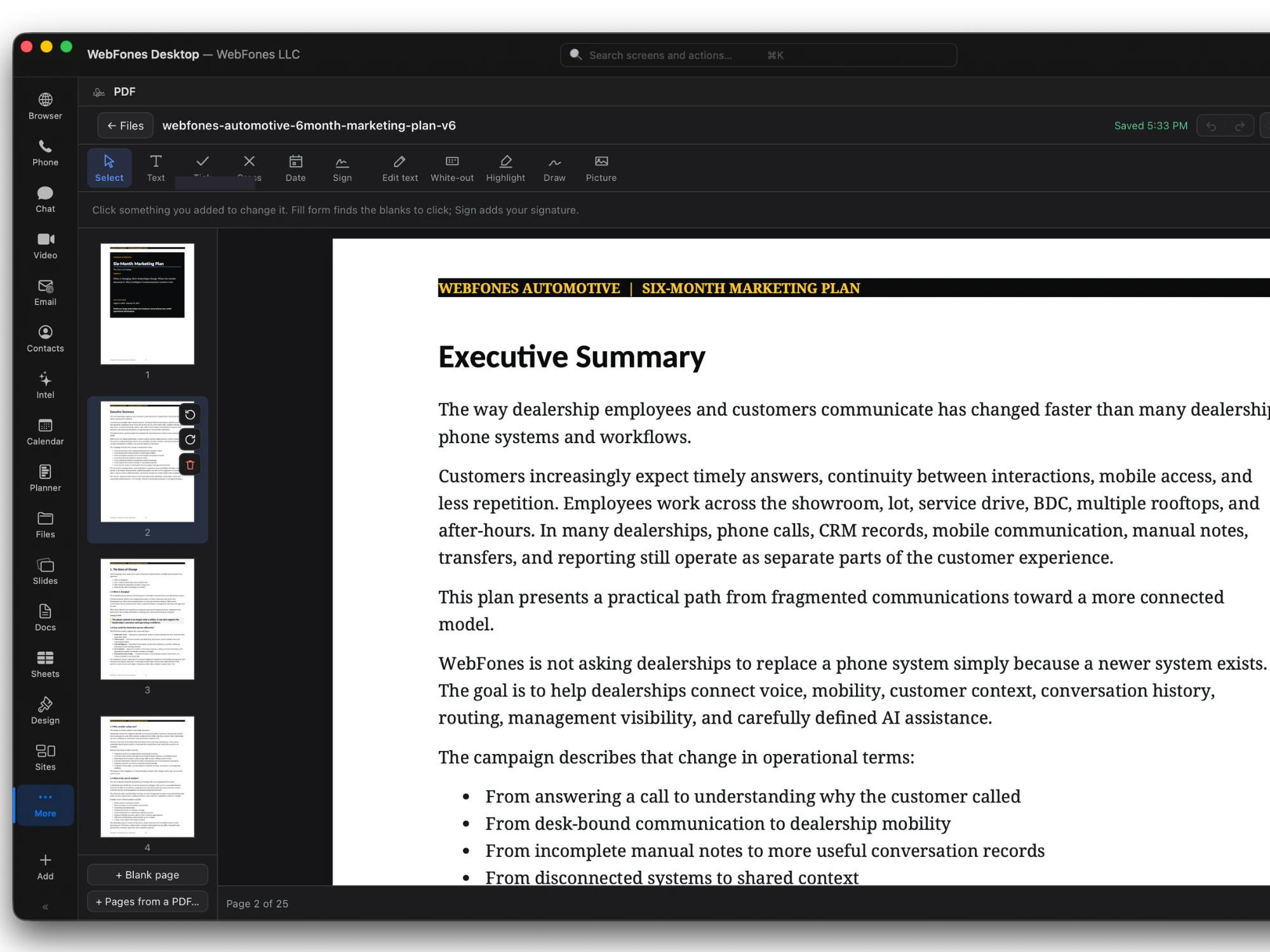Open the Contacts sidebar item
This screenshot has height=952, width=1270.
45,339
